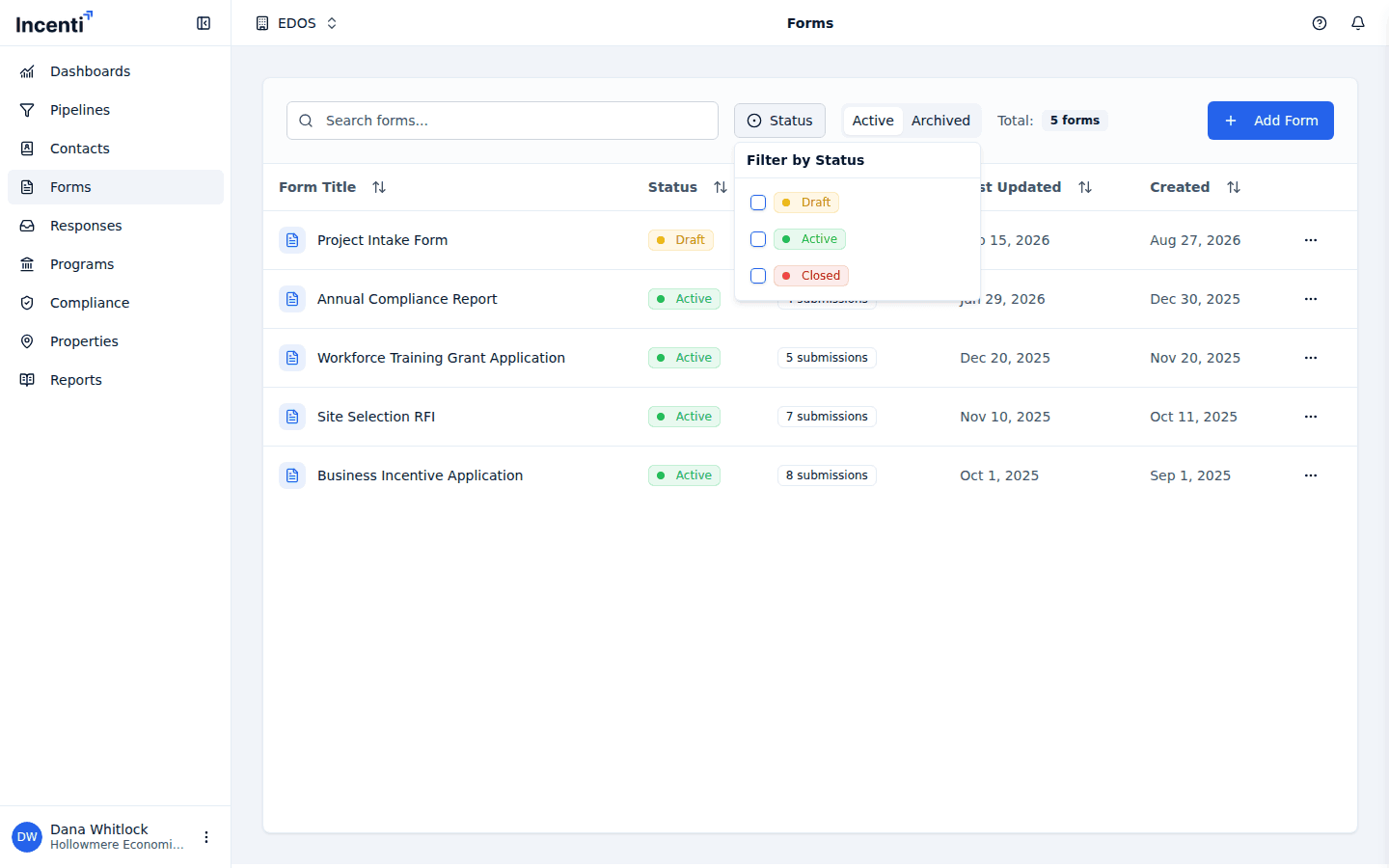
Task: Switch to the Archived tab
Action: pos(940,121)
